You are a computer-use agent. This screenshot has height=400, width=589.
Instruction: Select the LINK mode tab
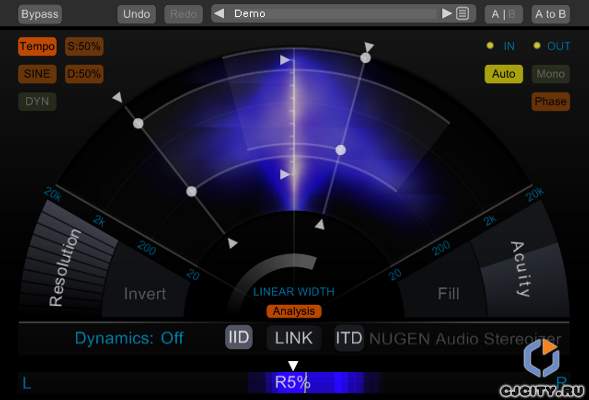[x=294, y=338]
